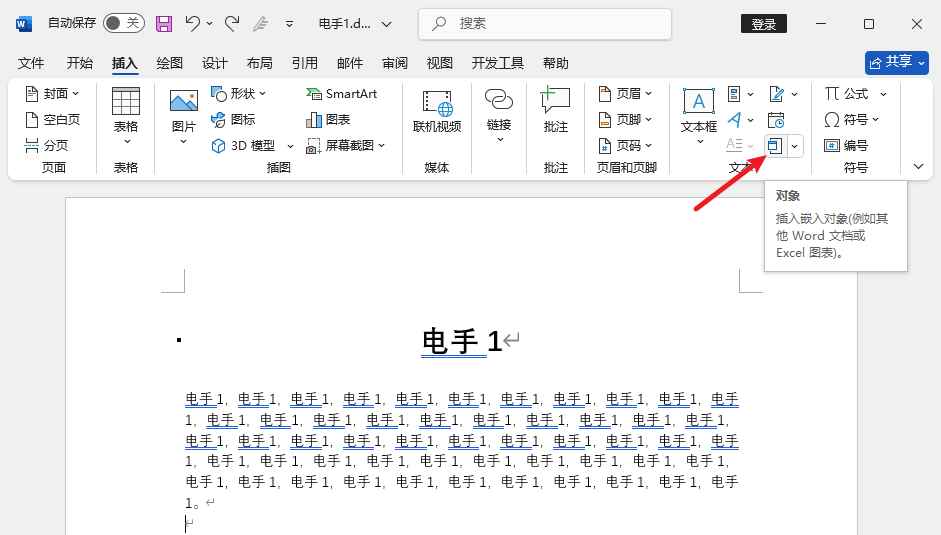941x535 pixels.
Task: Click the date and time icon
Action: [x=775, y=120]
